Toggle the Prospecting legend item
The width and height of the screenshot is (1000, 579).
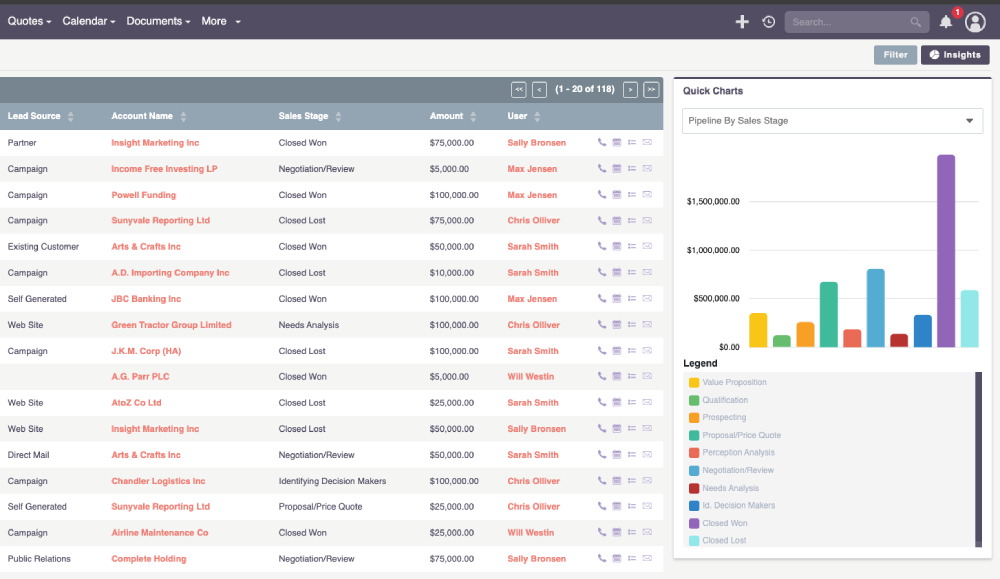point(725,417)
